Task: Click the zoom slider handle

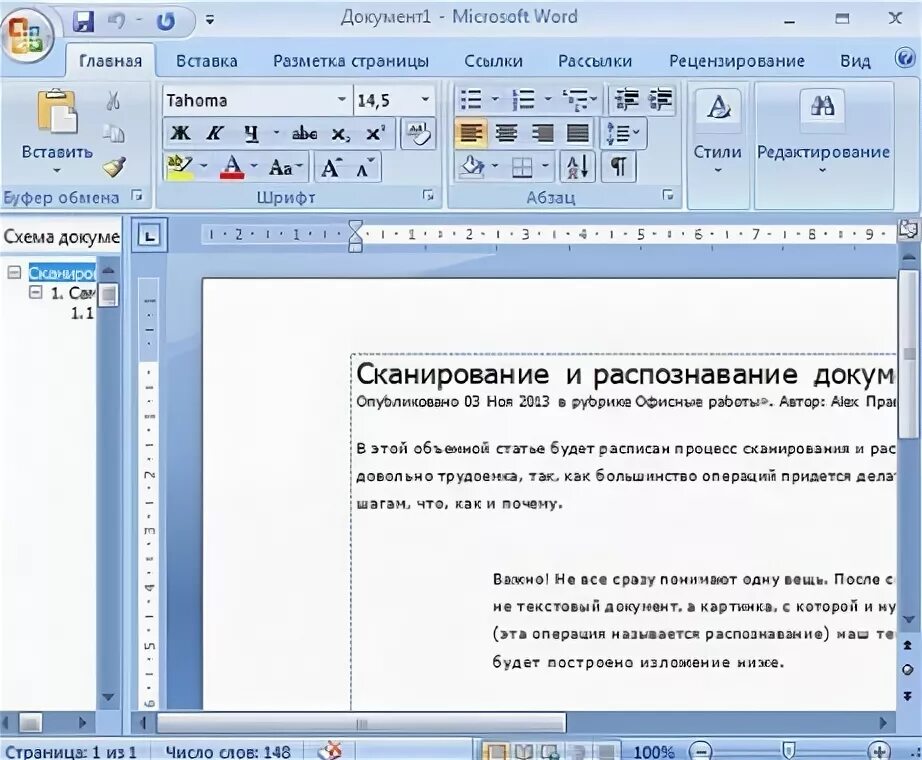Action: 788,749
